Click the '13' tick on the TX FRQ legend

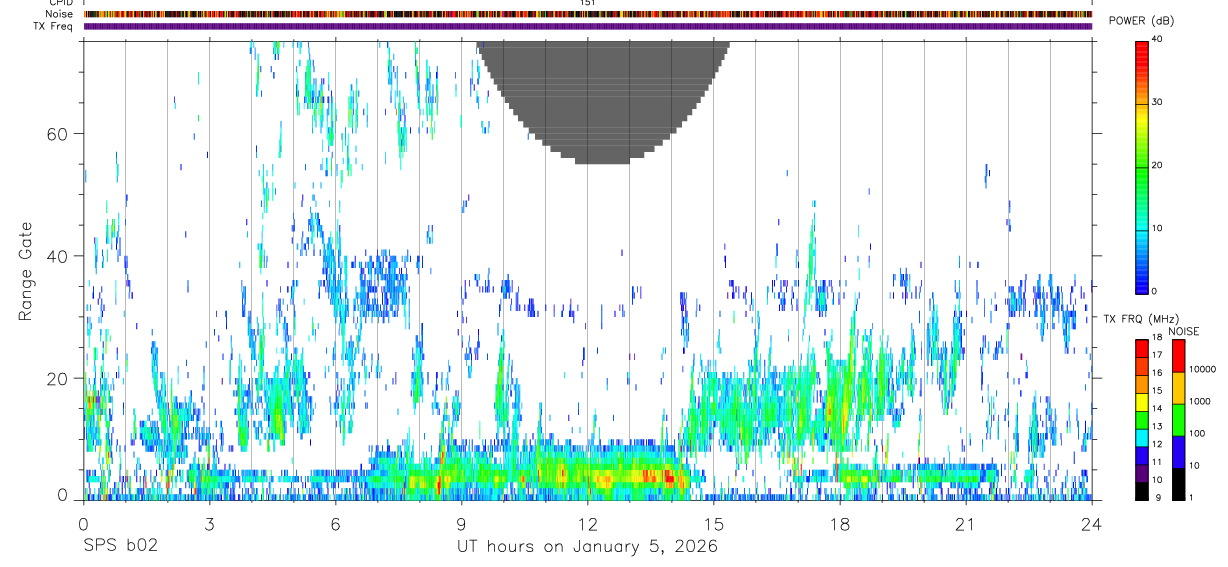click(x=1157, y=426)
